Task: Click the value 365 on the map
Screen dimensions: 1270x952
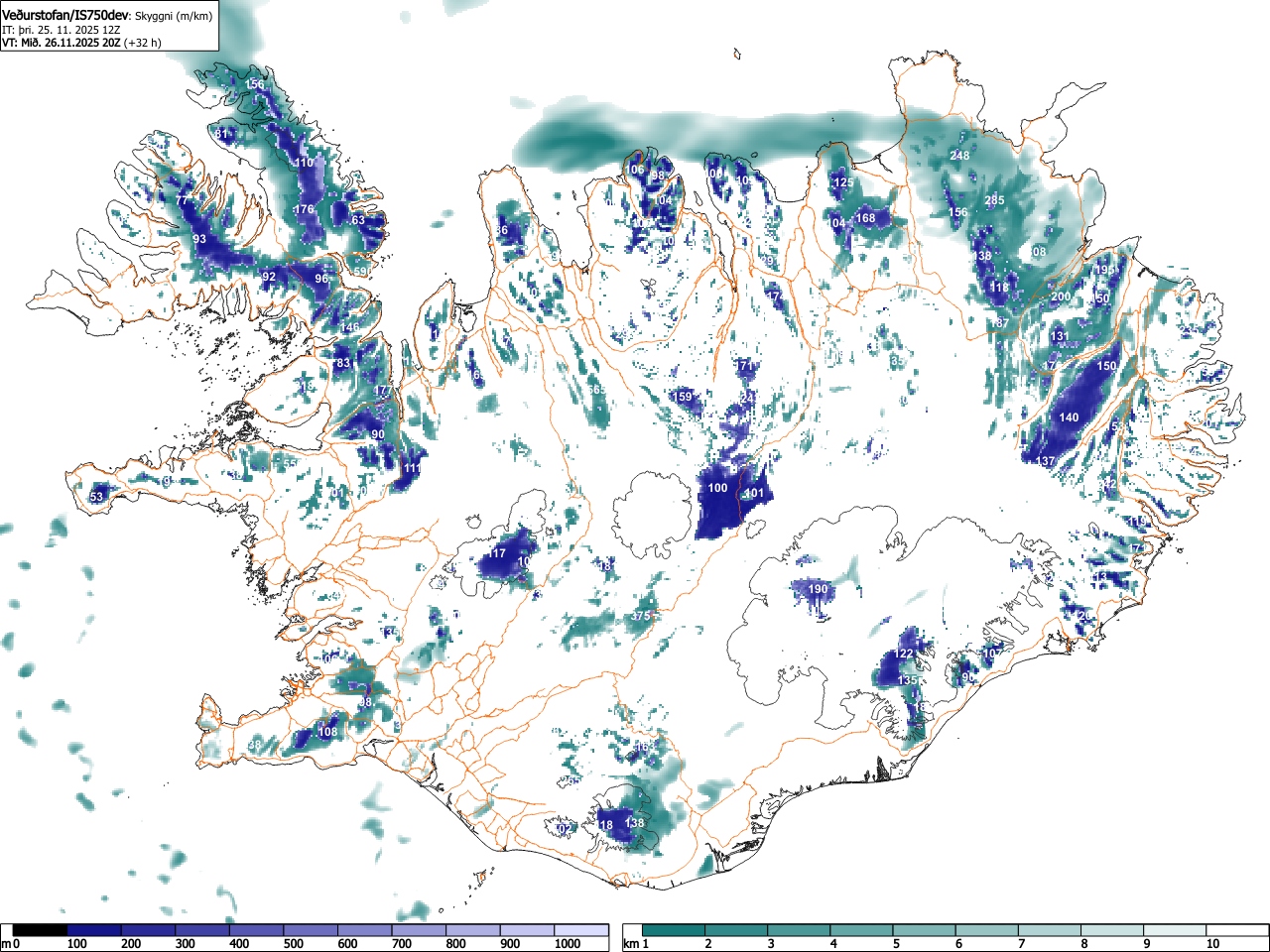Action: (x=596, y=391)
